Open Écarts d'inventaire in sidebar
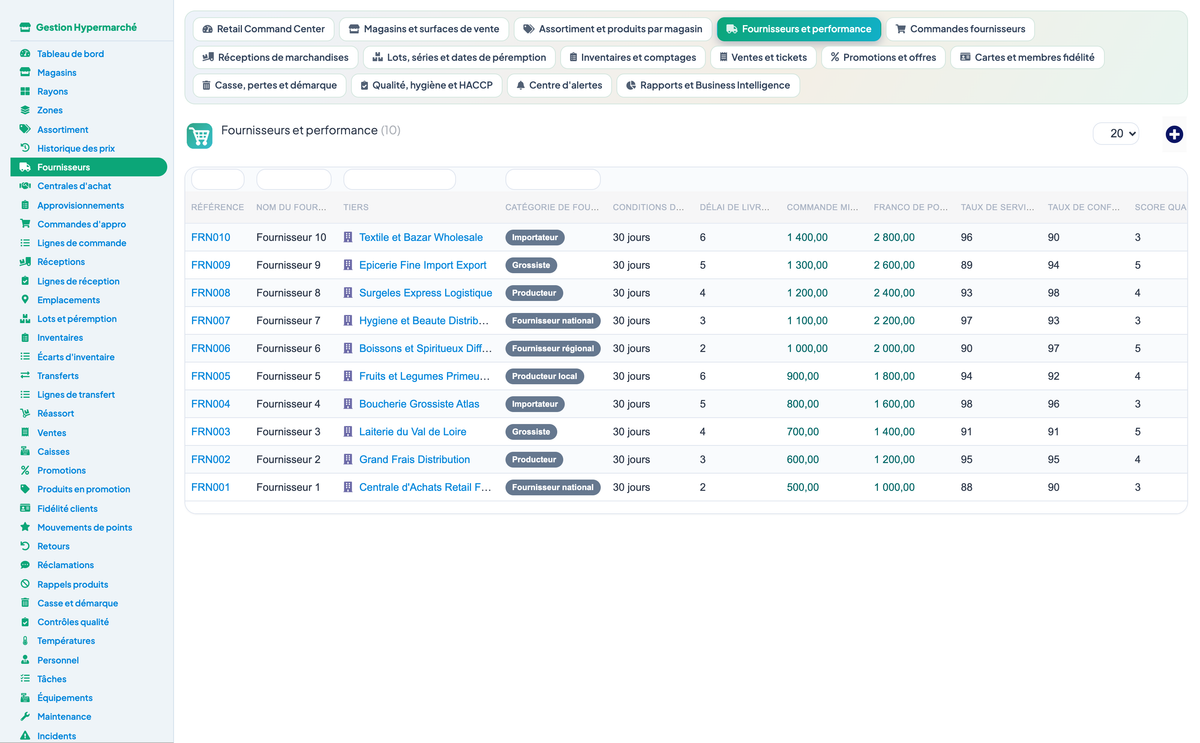This screenshot has height=743, width=1200. 76,357
